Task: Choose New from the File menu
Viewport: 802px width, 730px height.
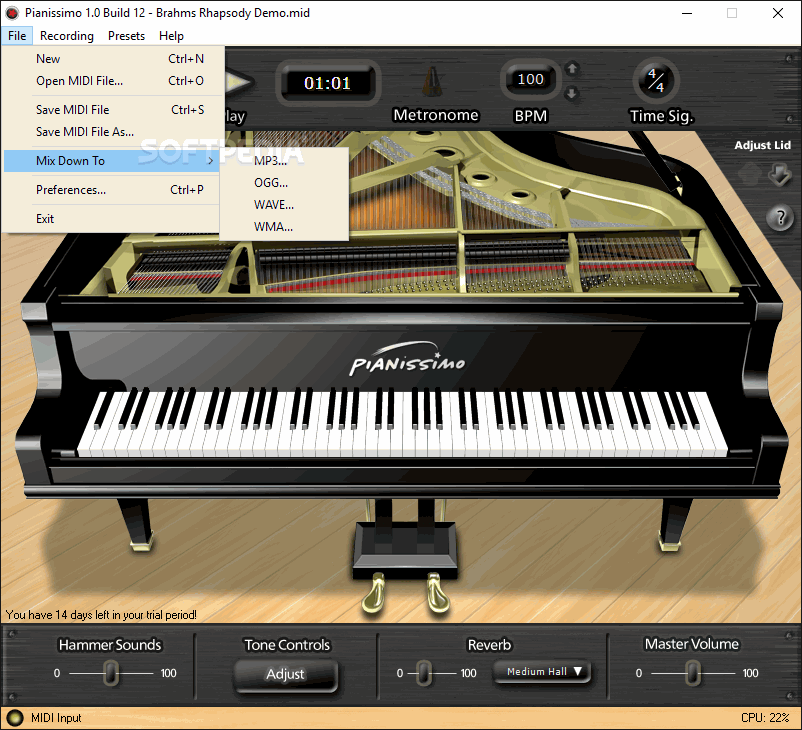Action: click(x=113, y=59)
